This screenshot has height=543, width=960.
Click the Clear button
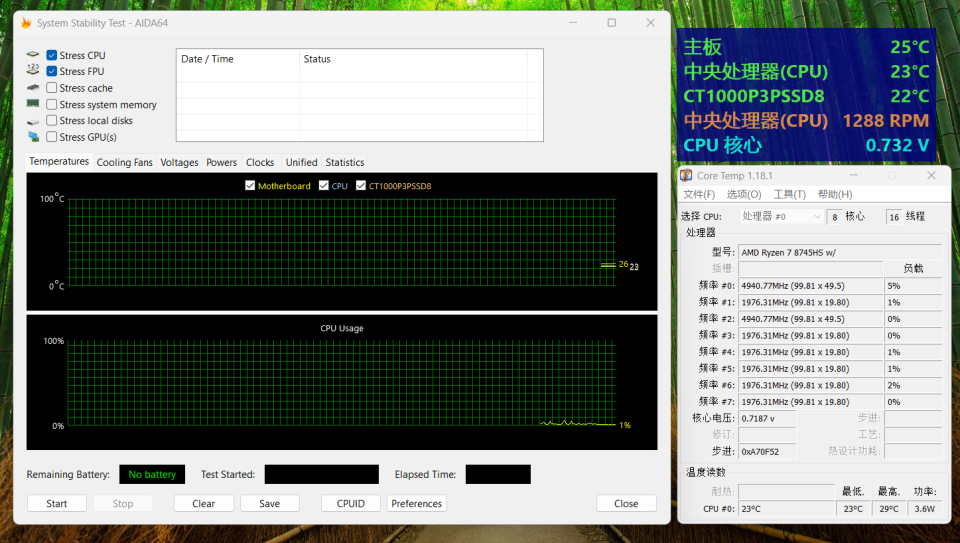coord(204,503)
